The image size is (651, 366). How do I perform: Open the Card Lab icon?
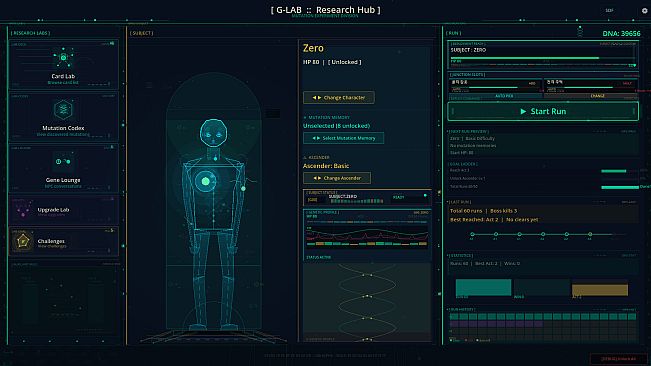[63, 58]
